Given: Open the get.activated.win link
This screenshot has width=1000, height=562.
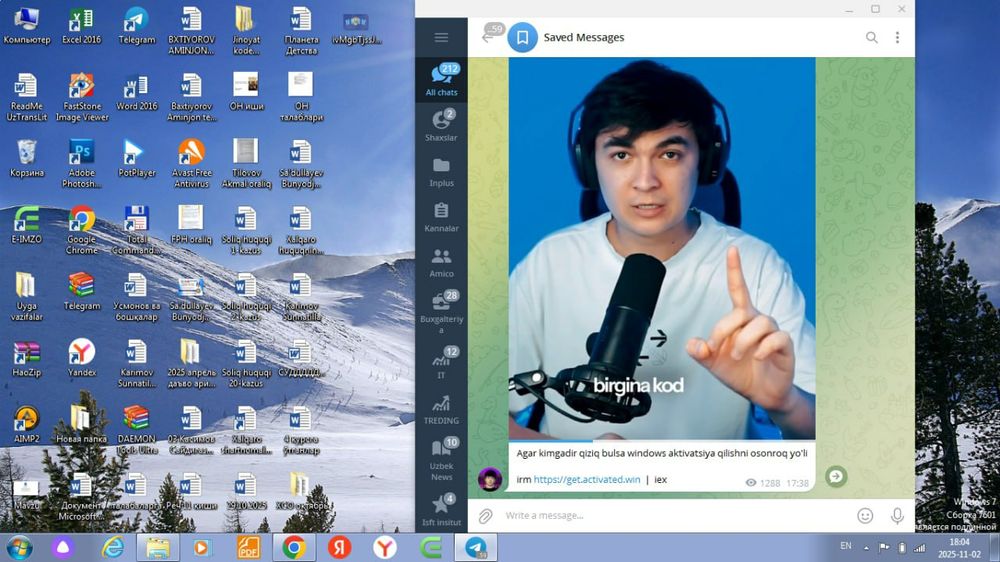Looking at the screenshot, I should coord(587,480).
